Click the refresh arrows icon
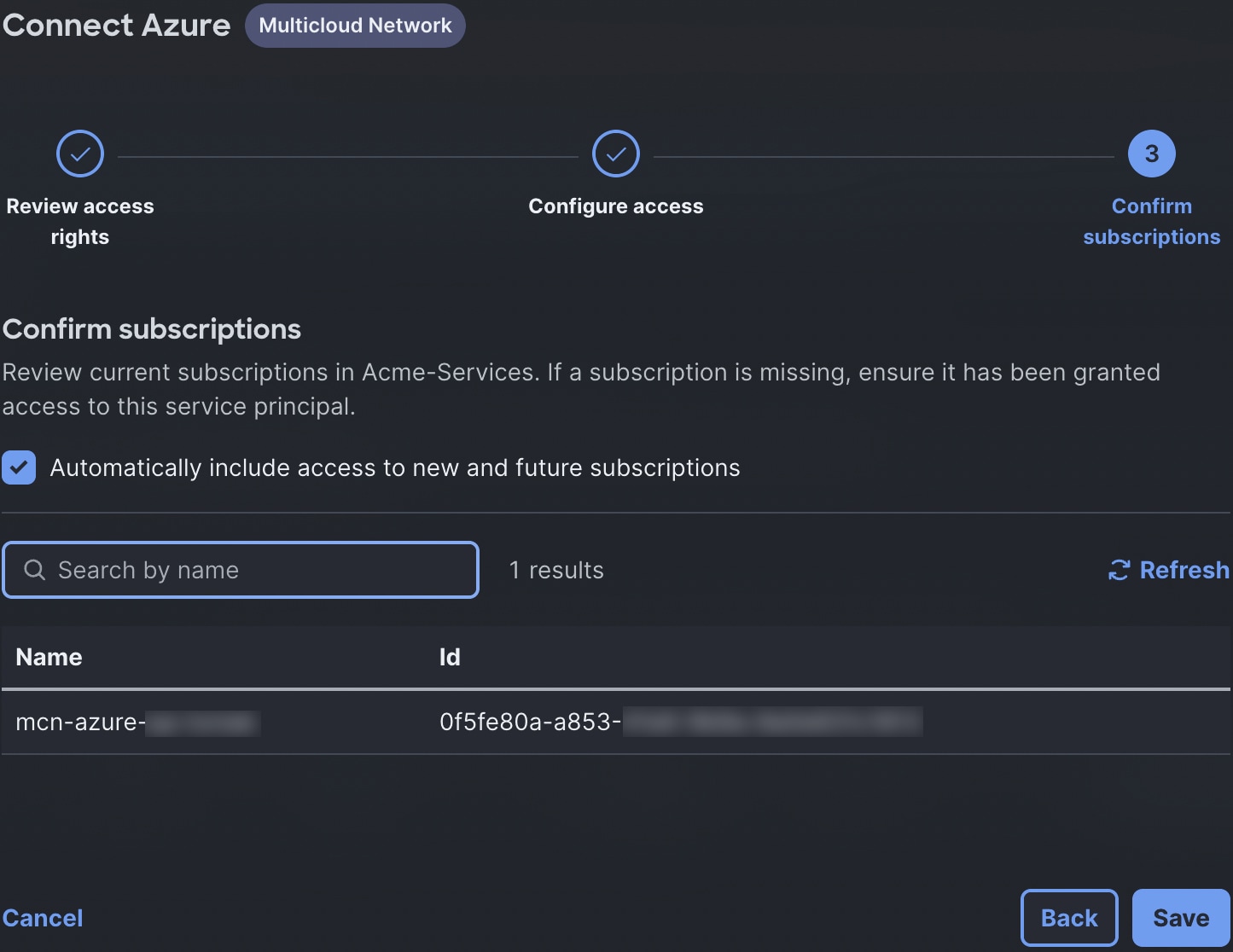The height and width of the screenshot is (952, 1233). (1119, 570)
